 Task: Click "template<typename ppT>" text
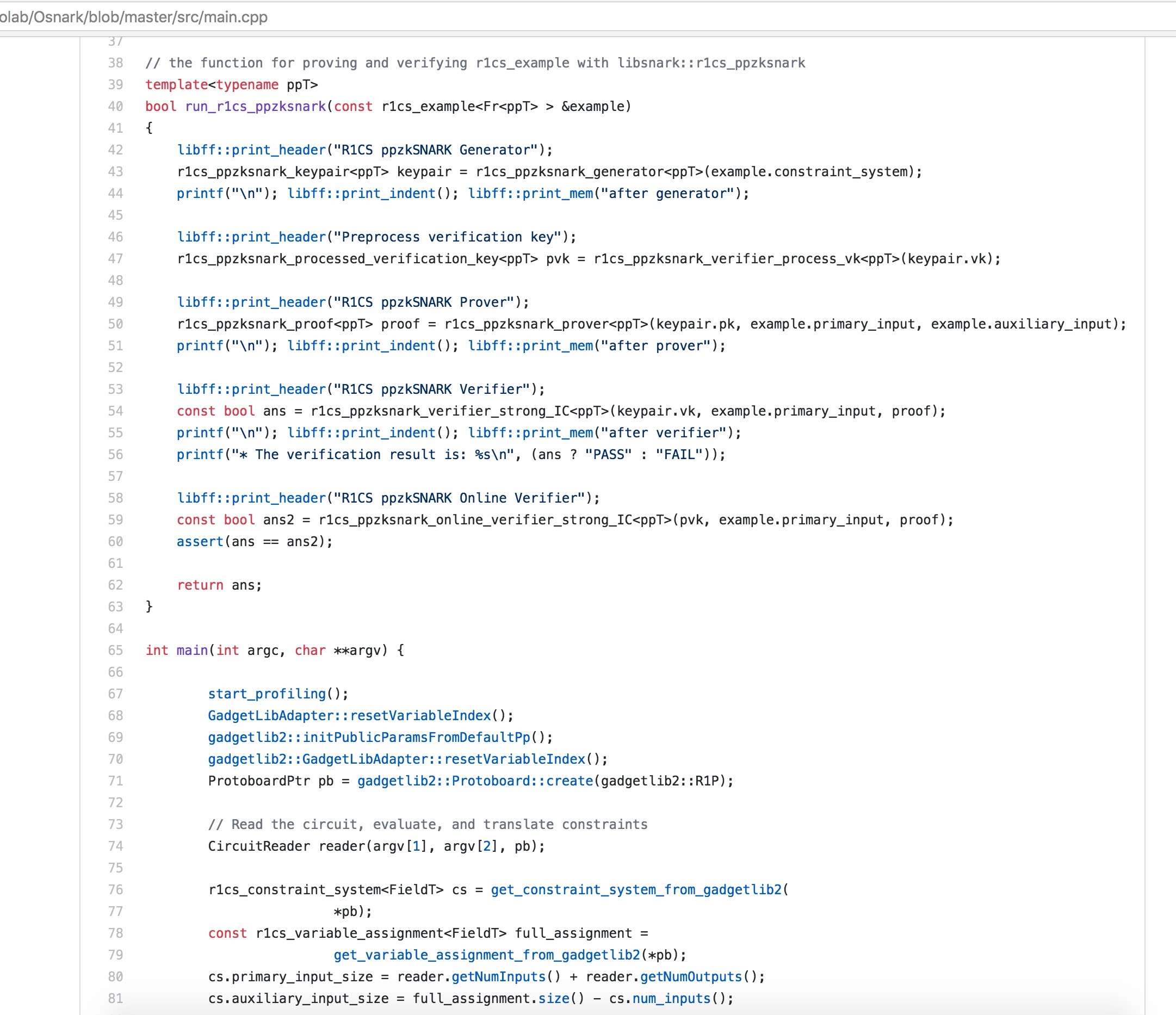click(x=232, y=85)
